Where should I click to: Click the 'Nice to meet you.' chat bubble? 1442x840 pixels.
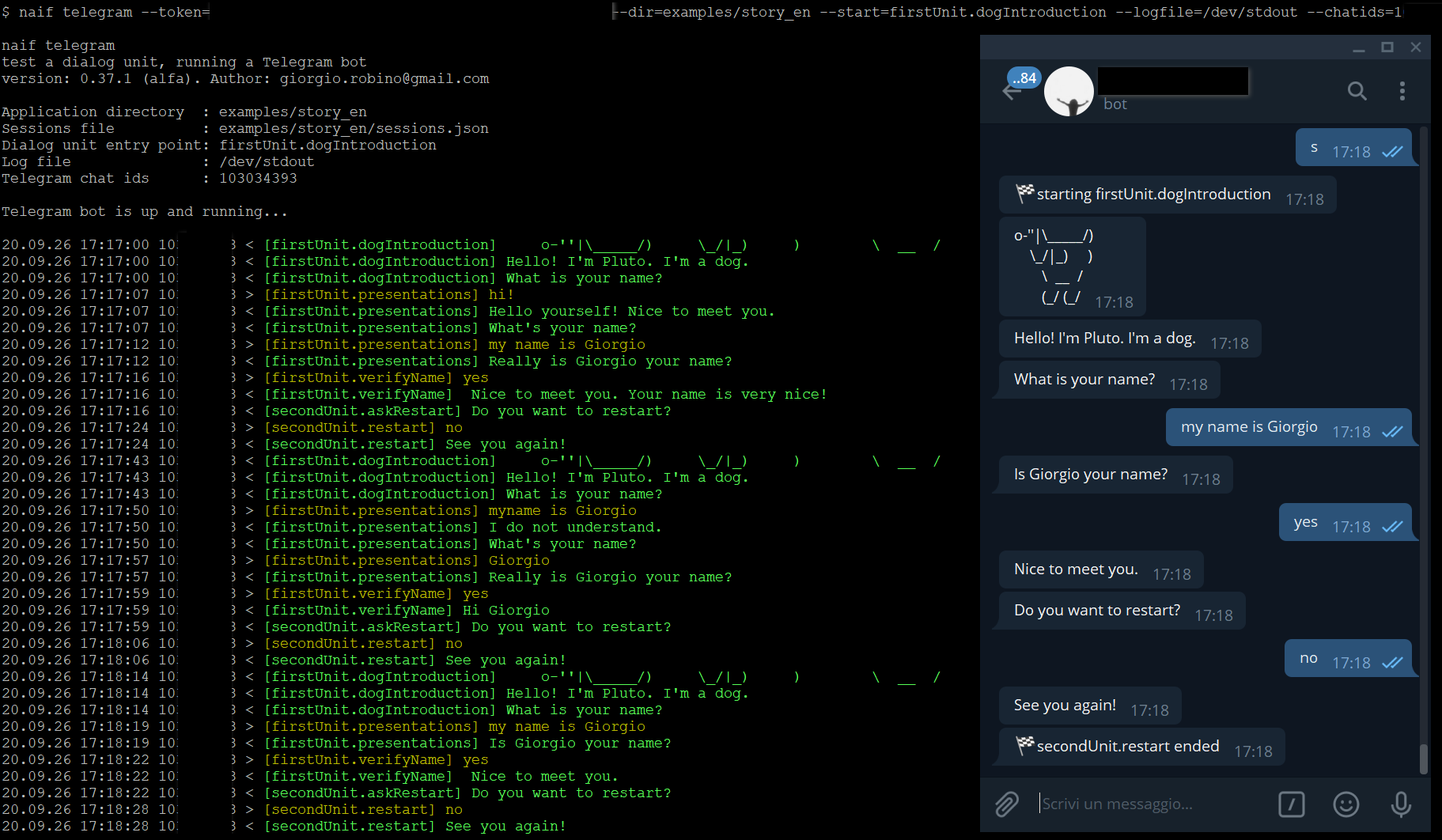1101,569
